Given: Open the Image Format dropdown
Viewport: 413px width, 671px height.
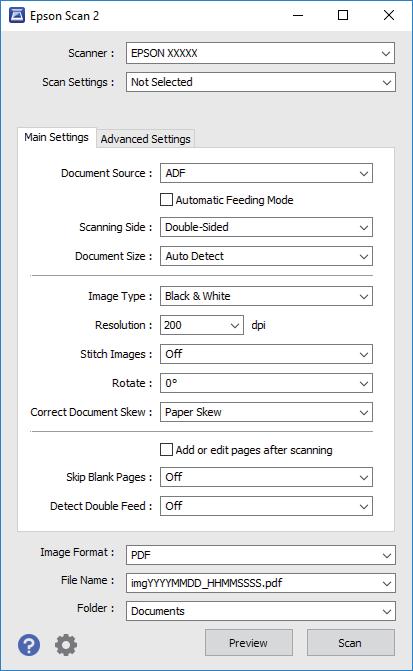Looking at the screenshot, I should coord(261,555).
